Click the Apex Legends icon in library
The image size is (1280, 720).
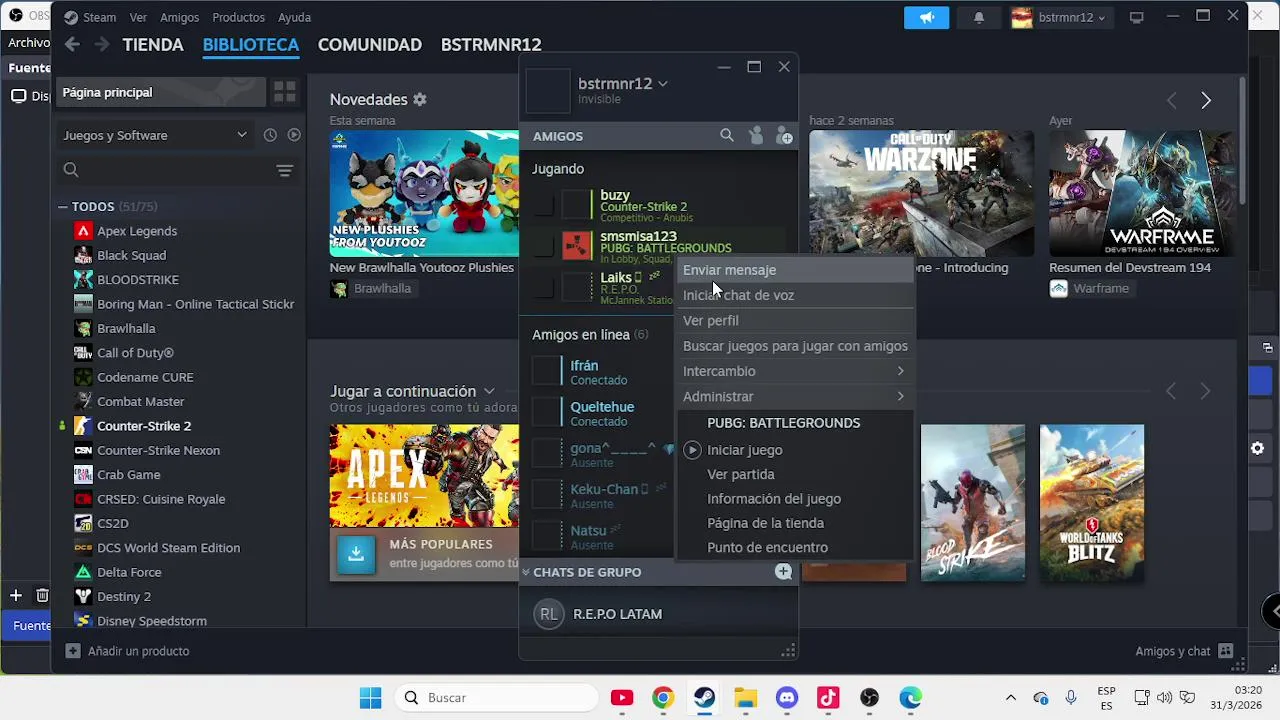(83, 231)
